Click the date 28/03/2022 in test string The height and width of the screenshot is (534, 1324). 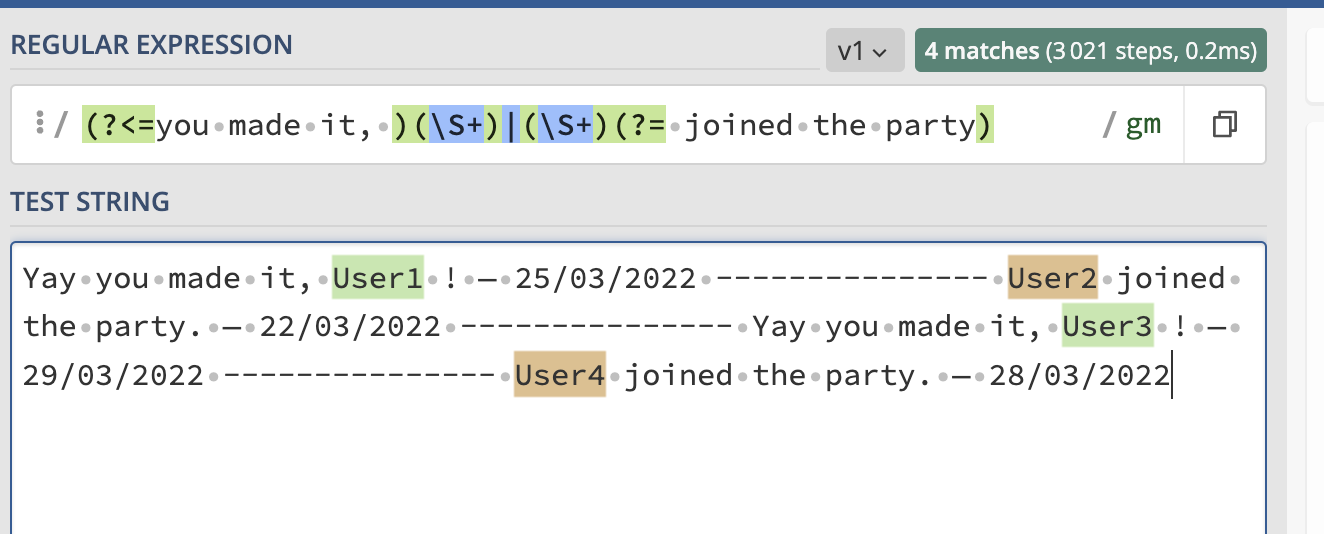[1079, 375]
